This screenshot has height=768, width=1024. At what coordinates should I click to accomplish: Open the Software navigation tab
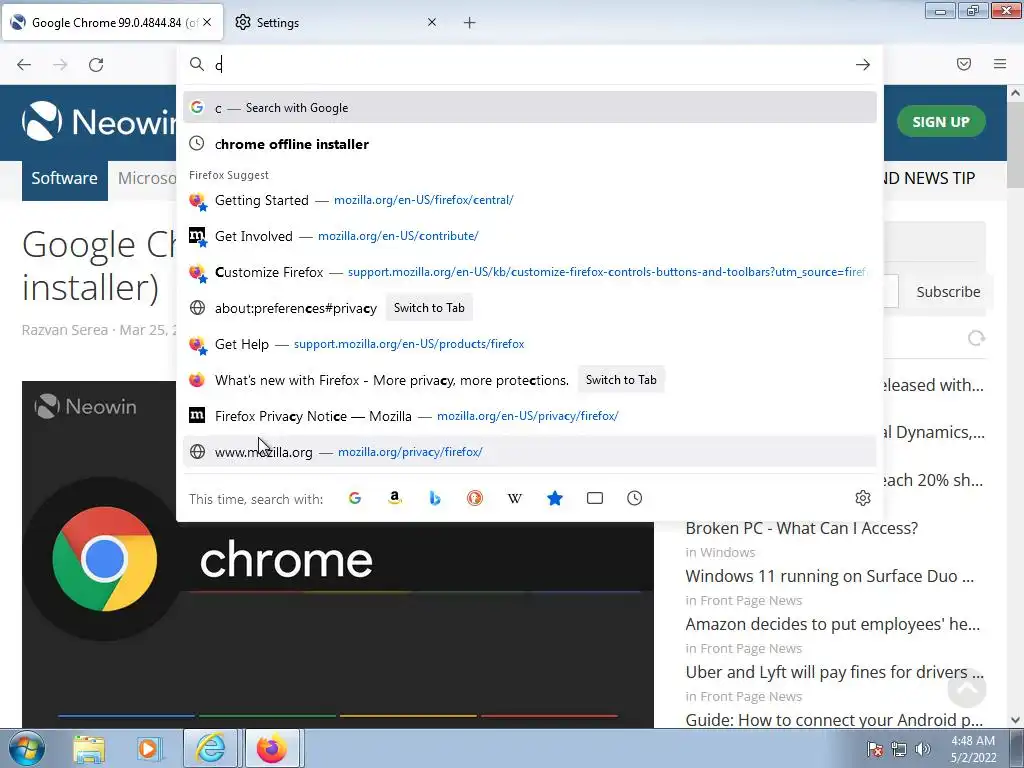[x=65, y=178]
